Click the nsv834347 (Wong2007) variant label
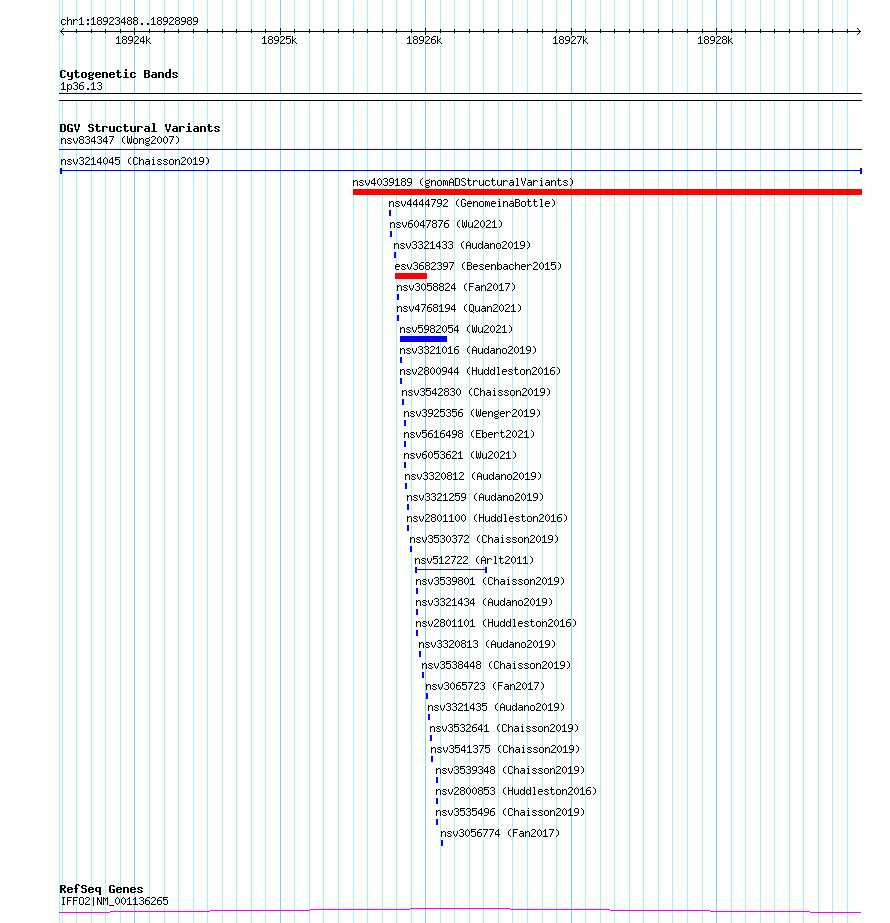 point(120,140)
